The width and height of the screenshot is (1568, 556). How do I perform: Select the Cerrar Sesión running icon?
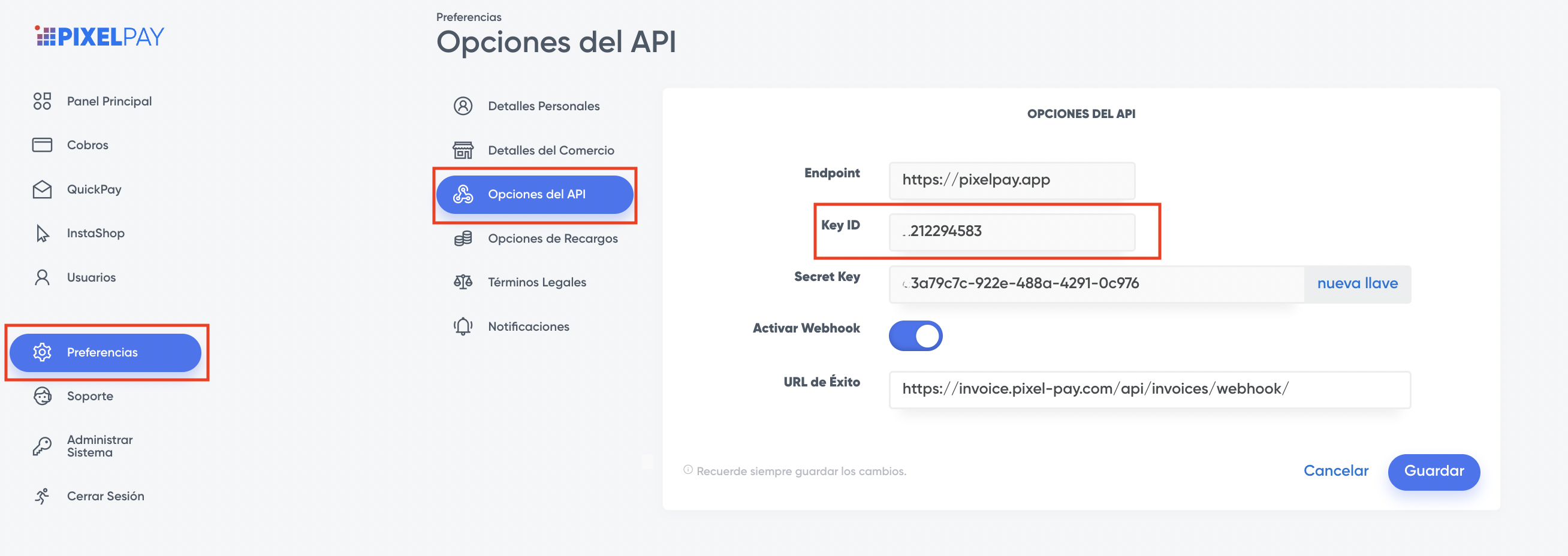pyautogui.click(x=41, y=495)
